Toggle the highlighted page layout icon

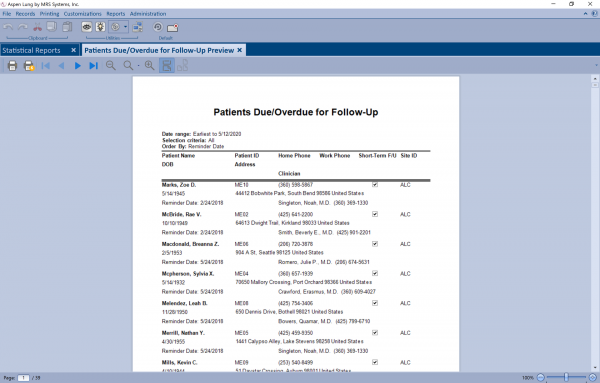coord(167,66)
